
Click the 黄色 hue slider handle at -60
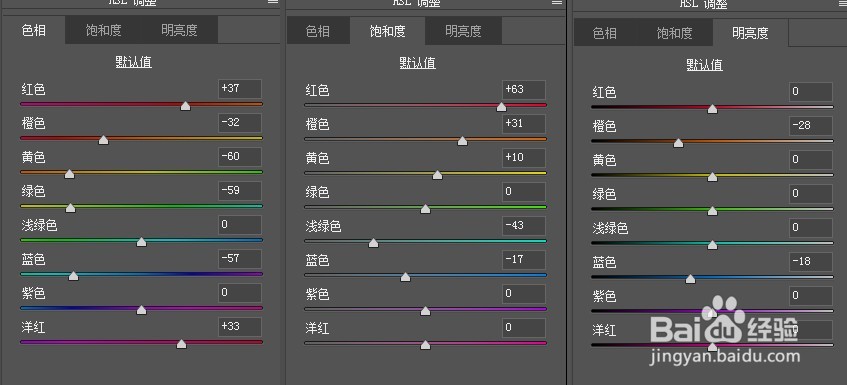[x=69, y=174]
